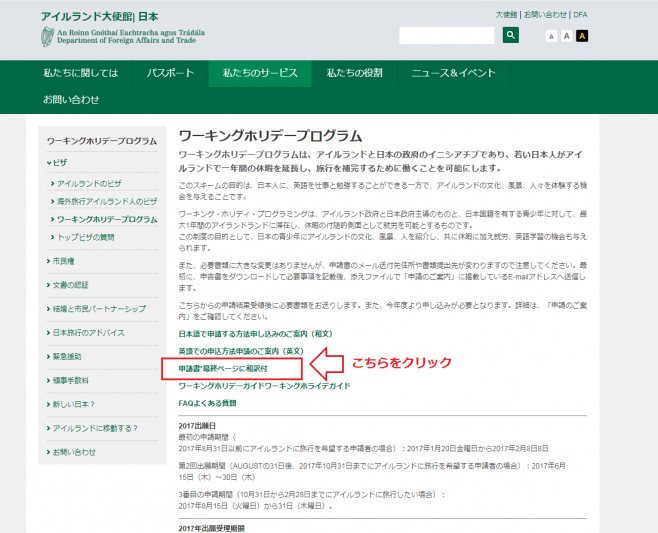The image size is (658, 533).
Task: Open the ニュース&イベント navigation menu
Action: tap(453, 74)
